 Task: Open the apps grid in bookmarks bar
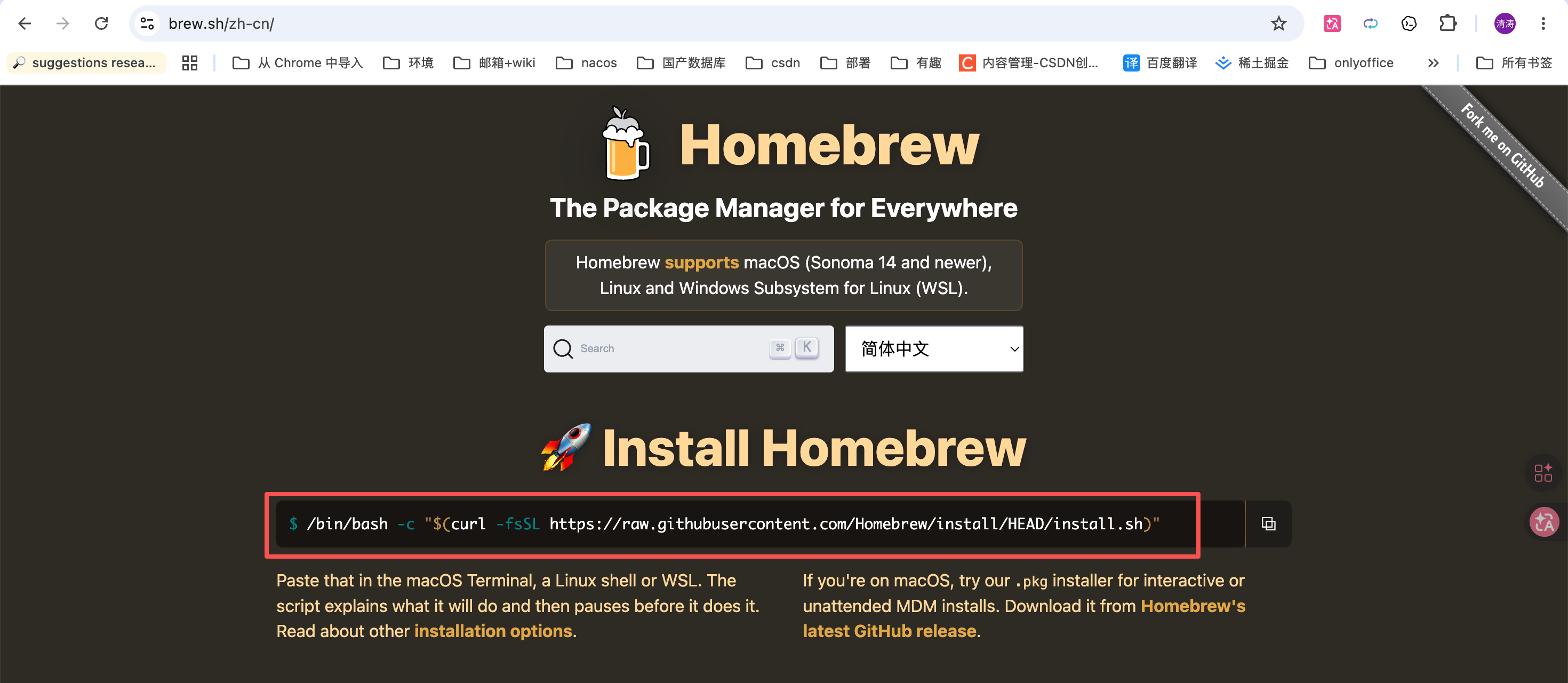(x=190, y=63)
